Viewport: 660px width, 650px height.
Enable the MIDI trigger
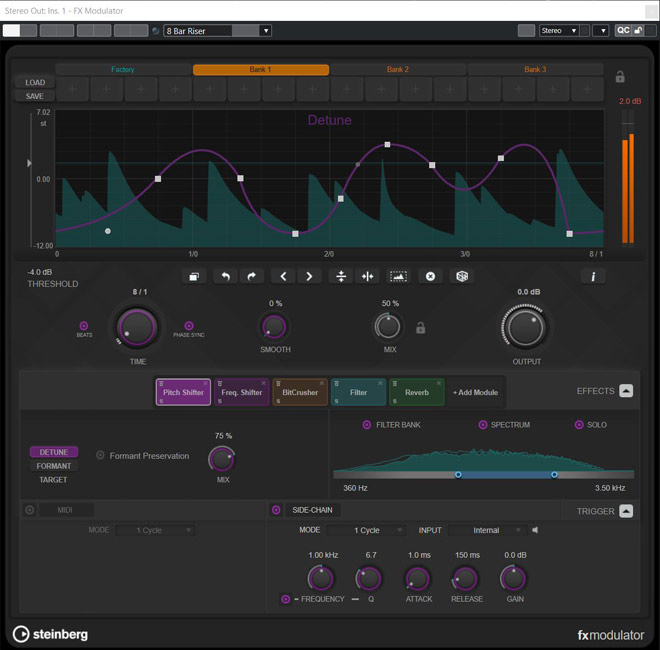29,510
